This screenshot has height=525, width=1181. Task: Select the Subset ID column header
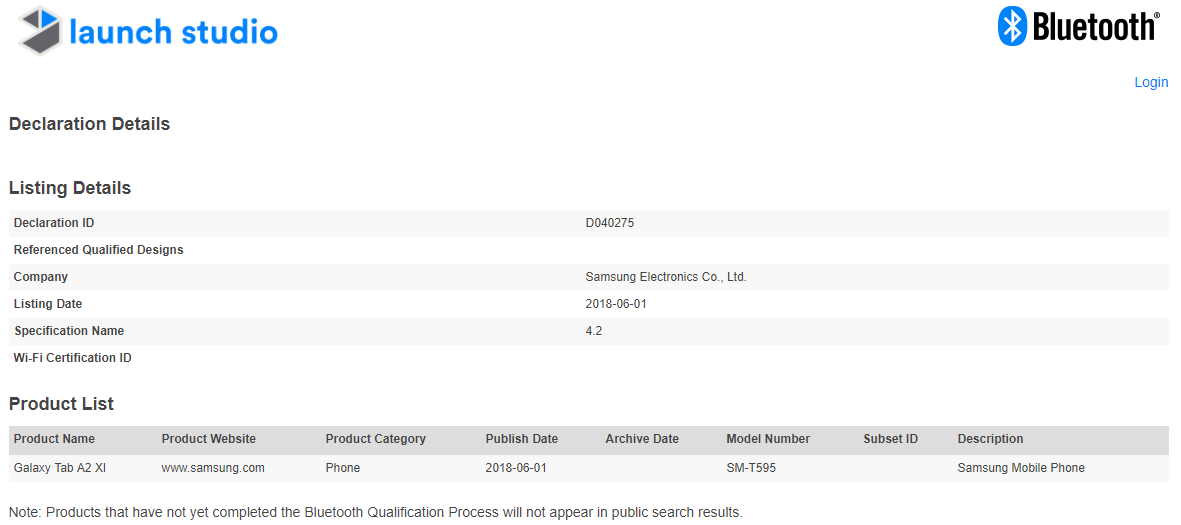(x=890, y=439)
